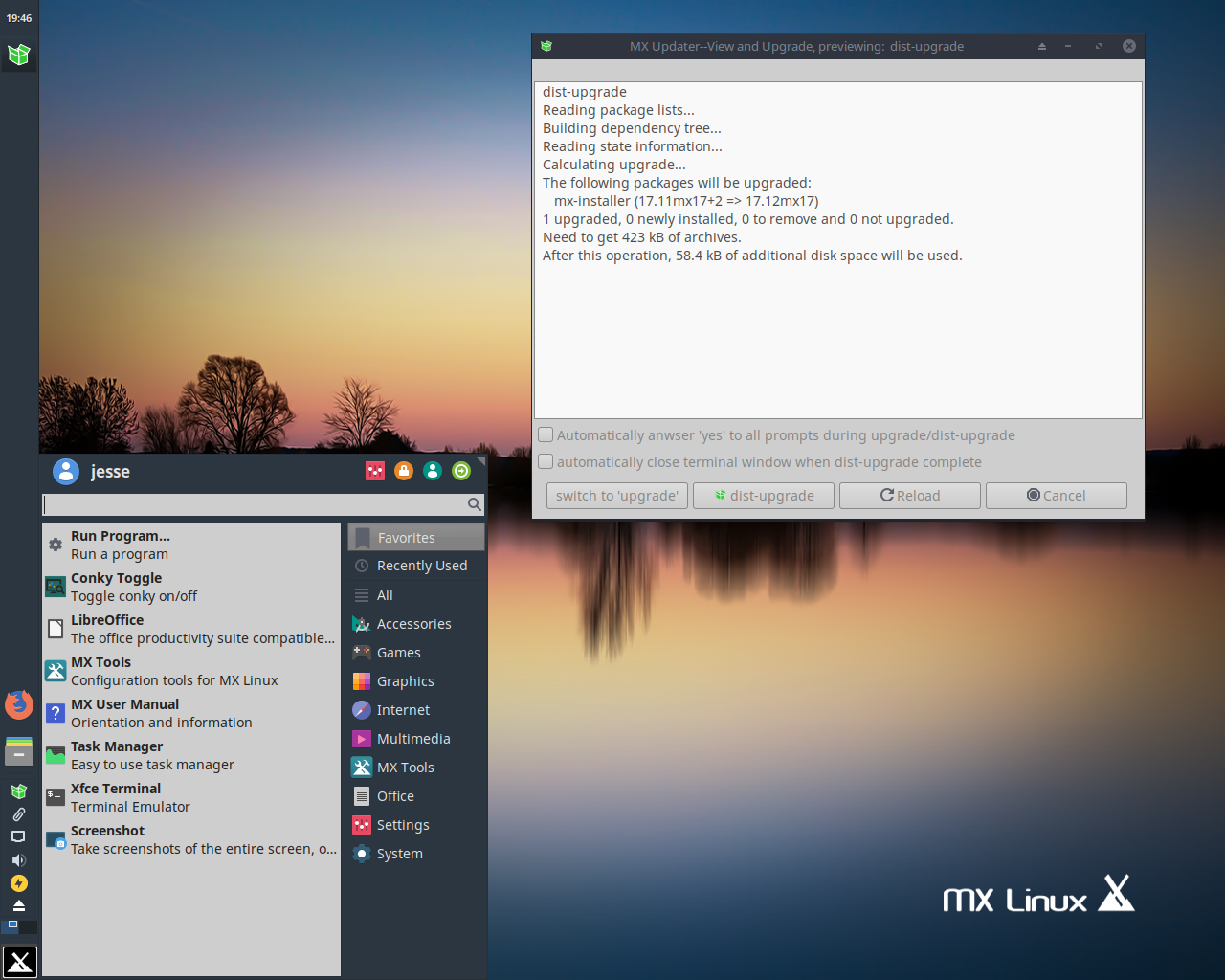The height and width of the screenshot is (980, 1225).
Task: Click the yellow power manager tray icon
Action: point(19,883)
